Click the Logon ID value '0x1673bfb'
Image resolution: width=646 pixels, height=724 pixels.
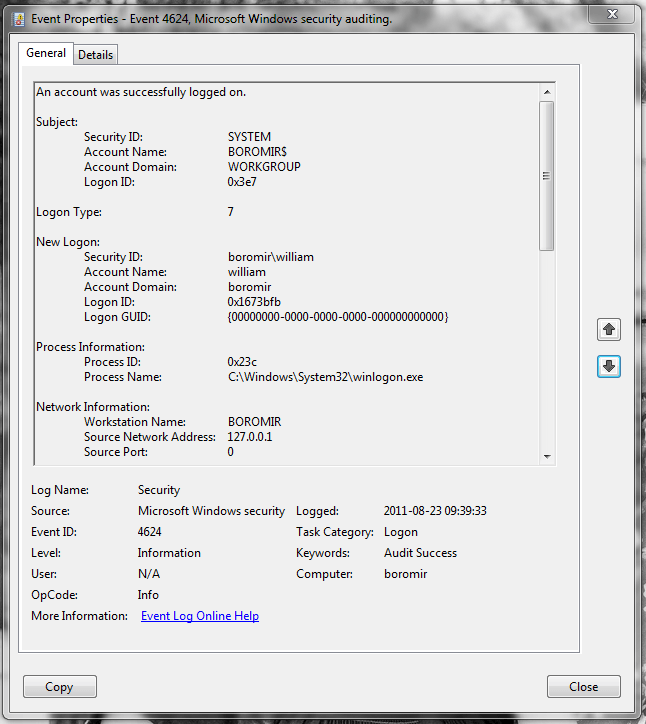pos(254,302)
